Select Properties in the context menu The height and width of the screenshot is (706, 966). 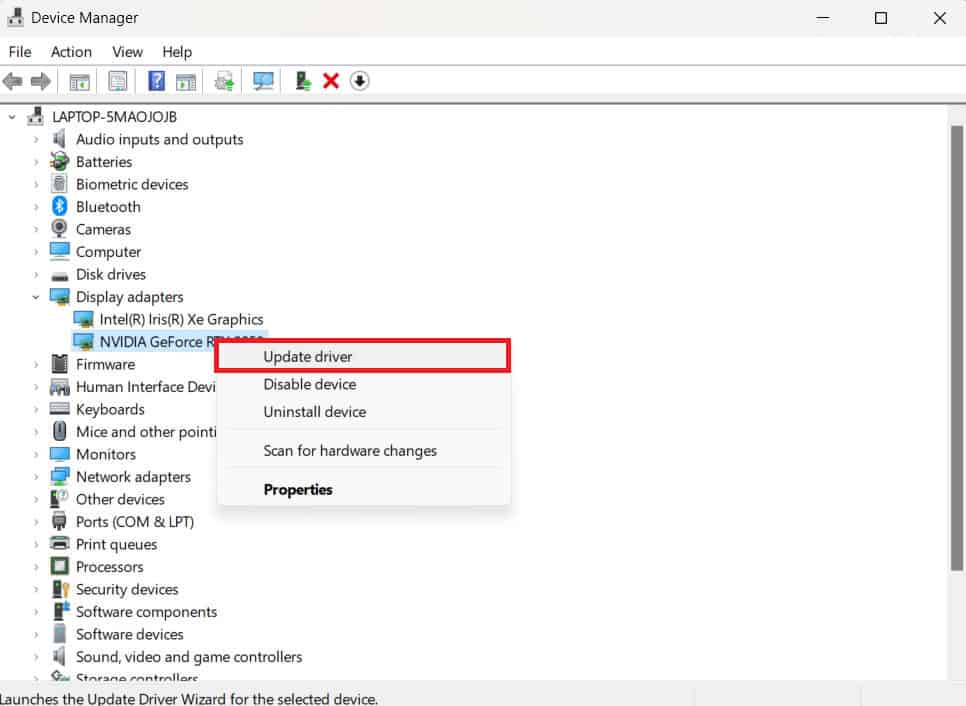(298, 489)
